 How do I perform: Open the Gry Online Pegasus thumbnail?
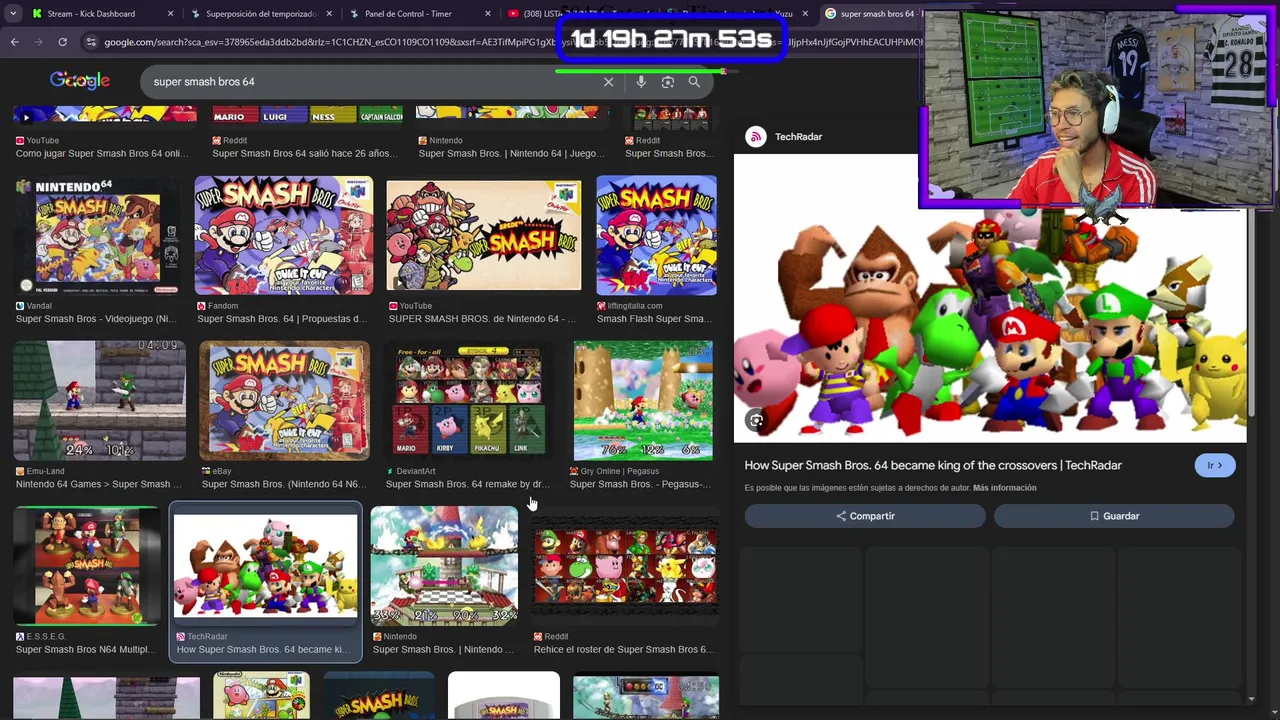click(x=643, y=401)
